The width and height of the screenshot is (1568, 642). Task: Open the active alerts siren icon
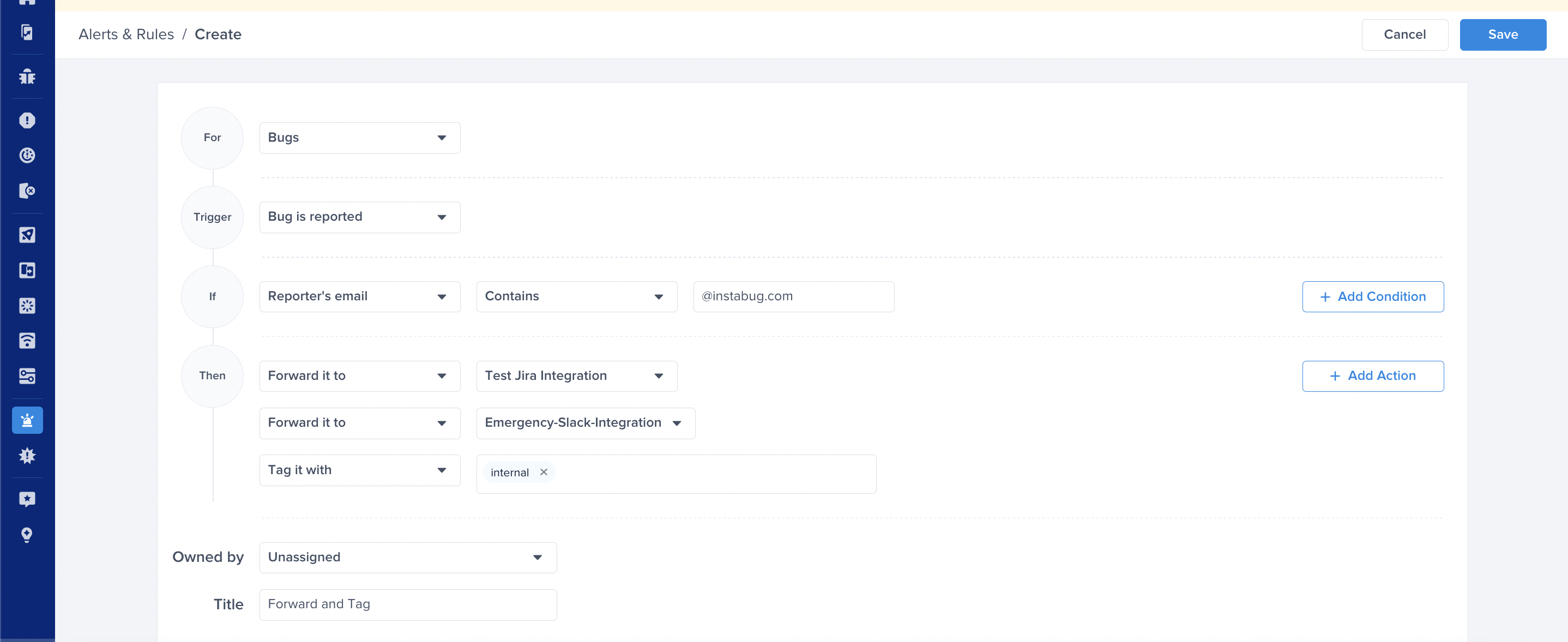tap(27, 421)
